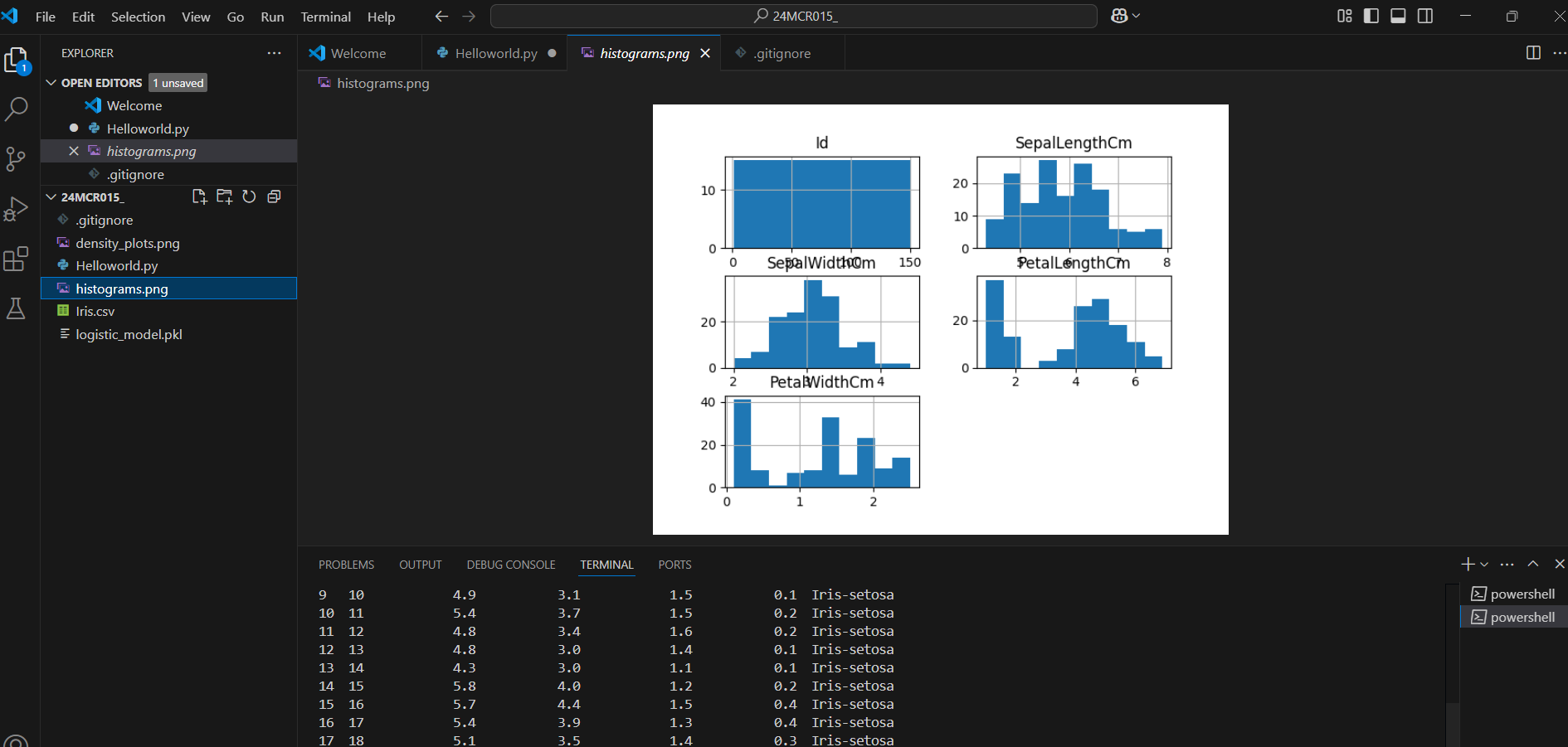The image size is (1568, 747).
Task: Split the editor to the right
Action: (x=1533, y=53)
